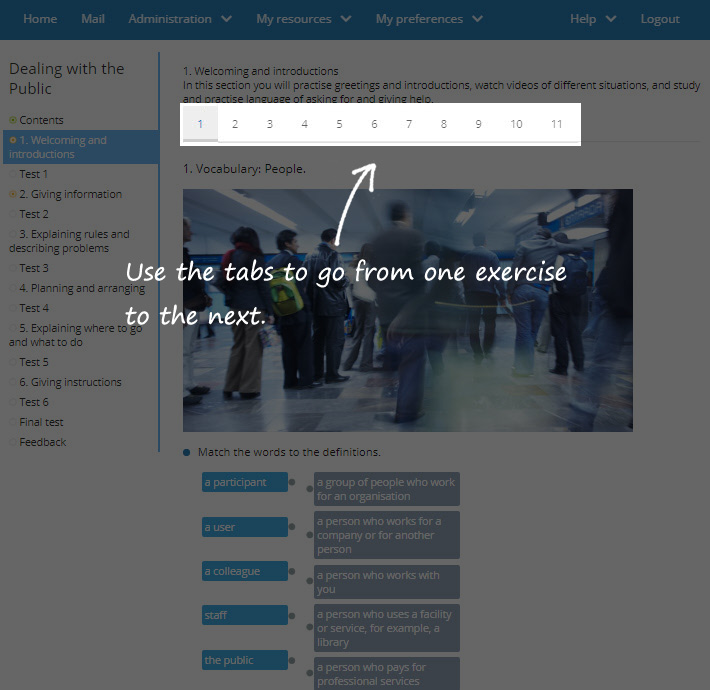
Task: Expand the My preferences menu
Action: [429, 19]
